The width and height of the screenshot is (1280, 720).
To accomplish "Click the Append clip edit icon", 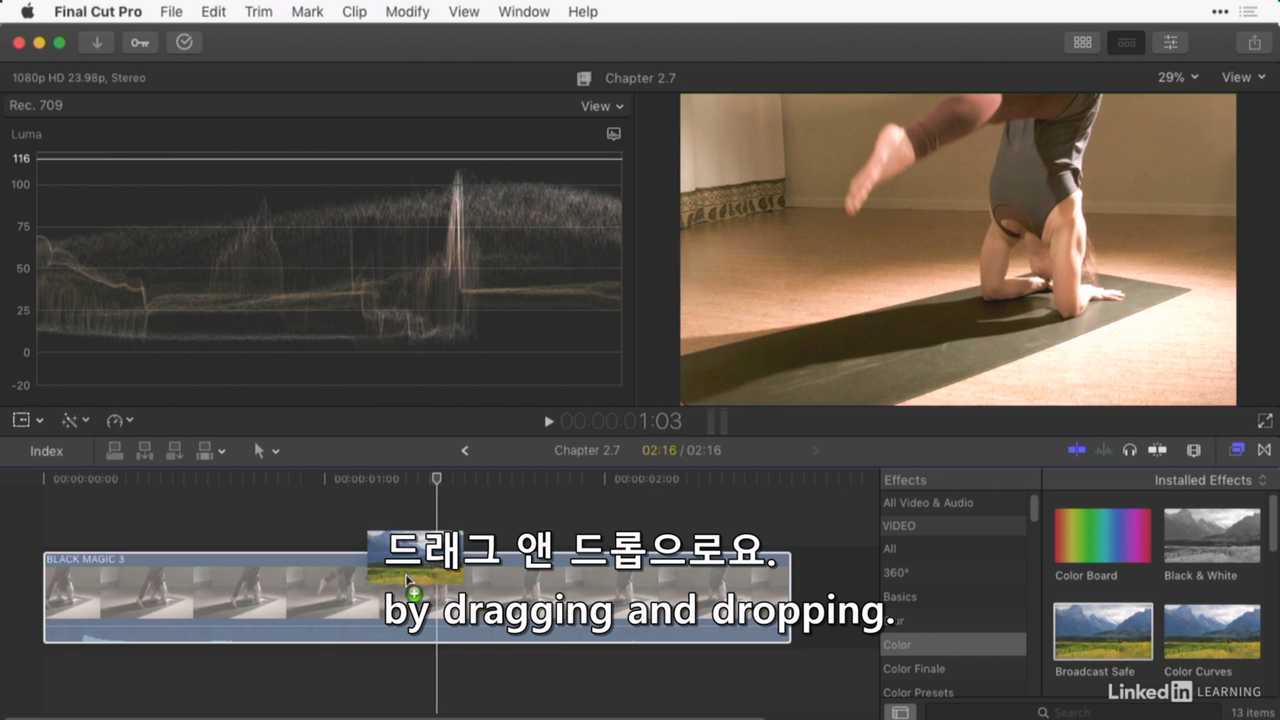I will 174,451.
